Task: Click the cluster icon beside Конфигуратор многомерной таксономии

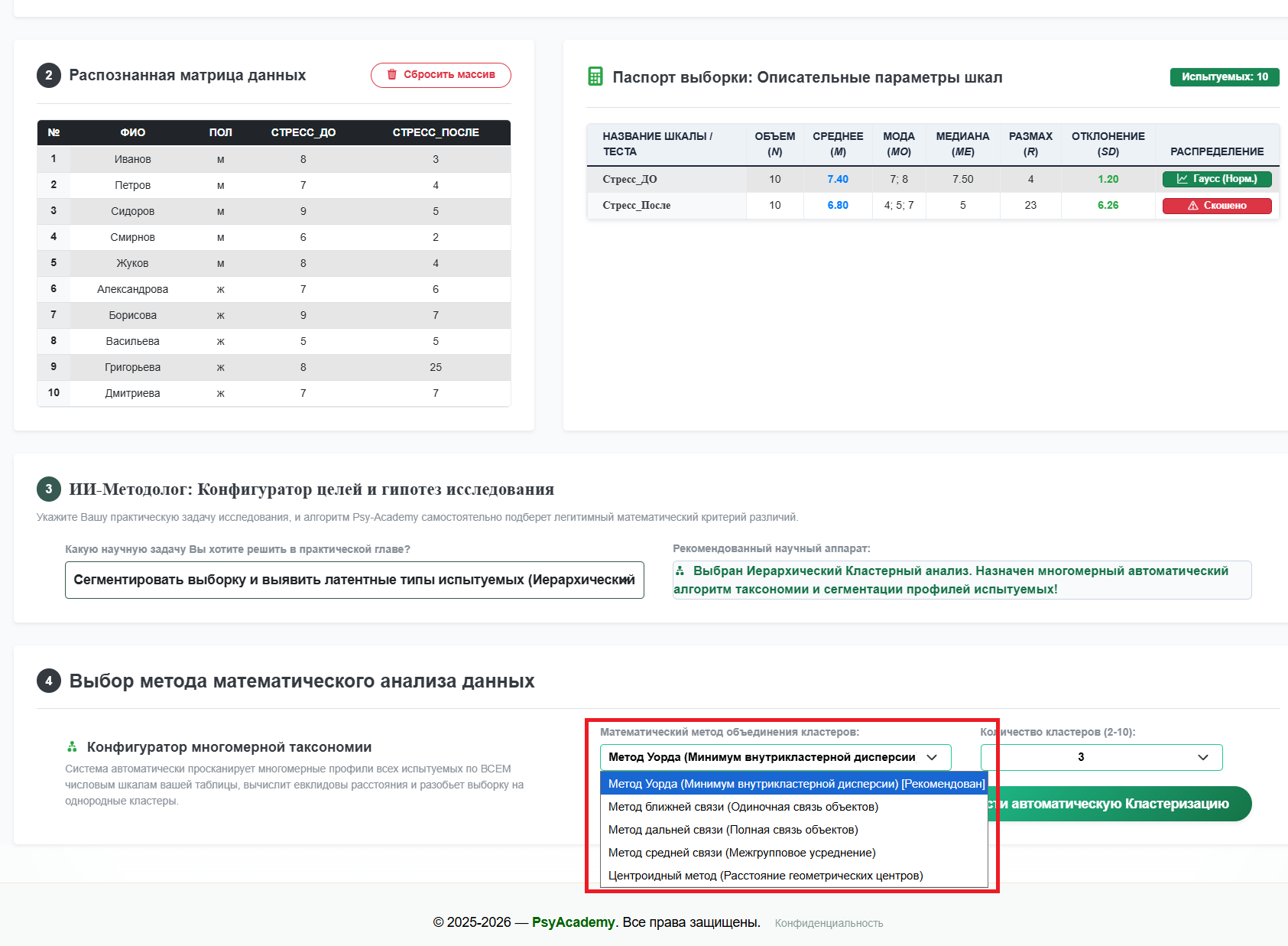Action: pos(72,746)
